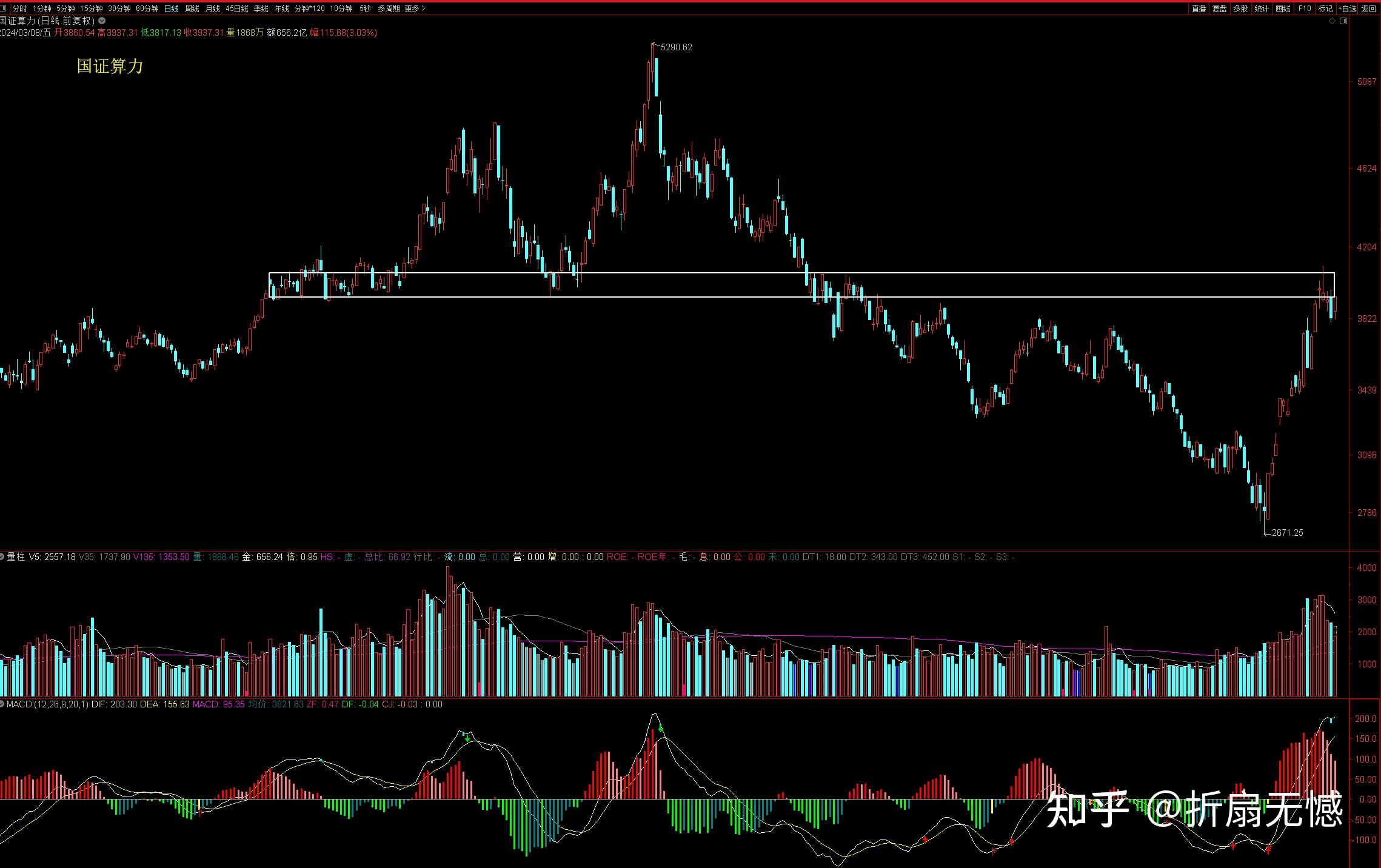Collapse the 量柱 volume indicator panel icon
The image size is (1381, 868).
[x=2, y=556]
